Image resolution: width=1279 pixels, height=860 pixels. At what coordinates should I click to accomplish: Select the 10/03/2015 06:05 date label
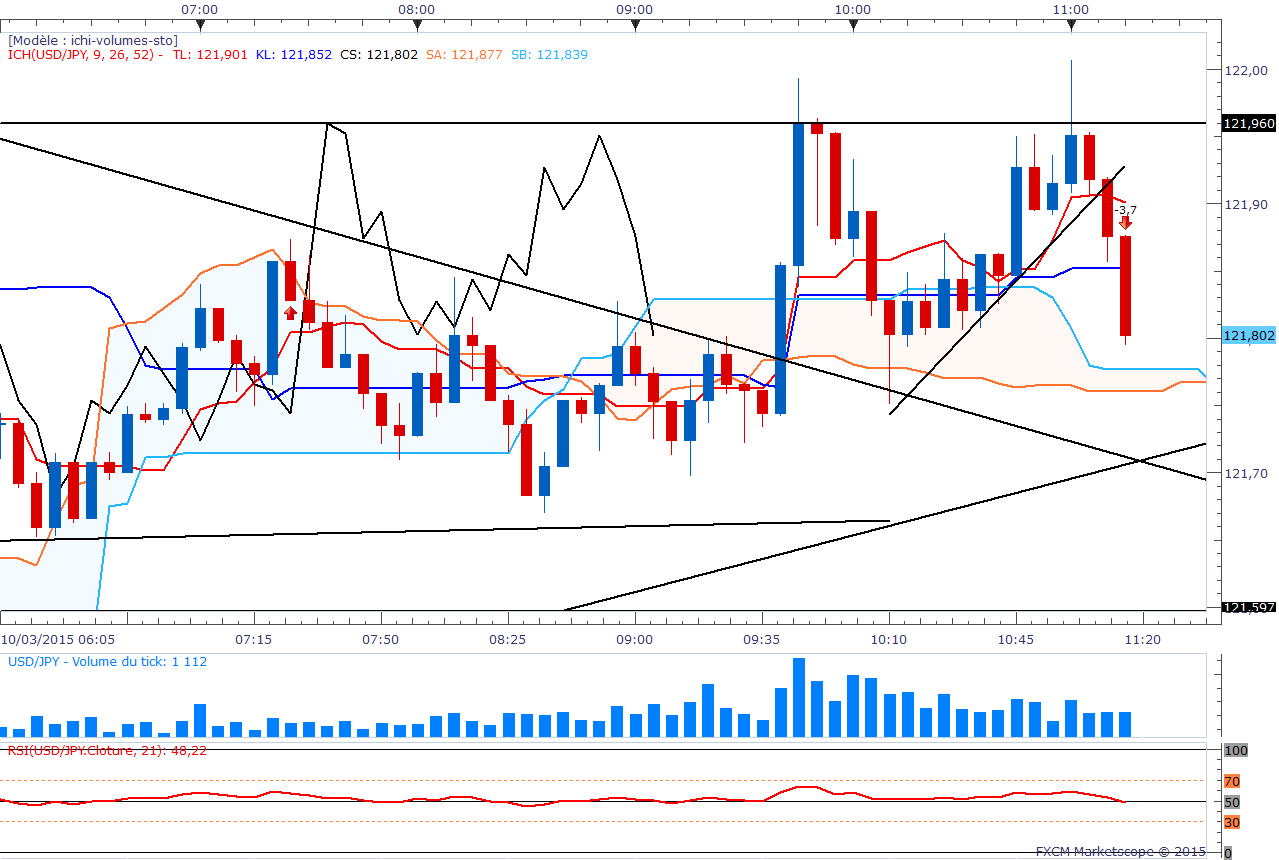pos(57,638)
